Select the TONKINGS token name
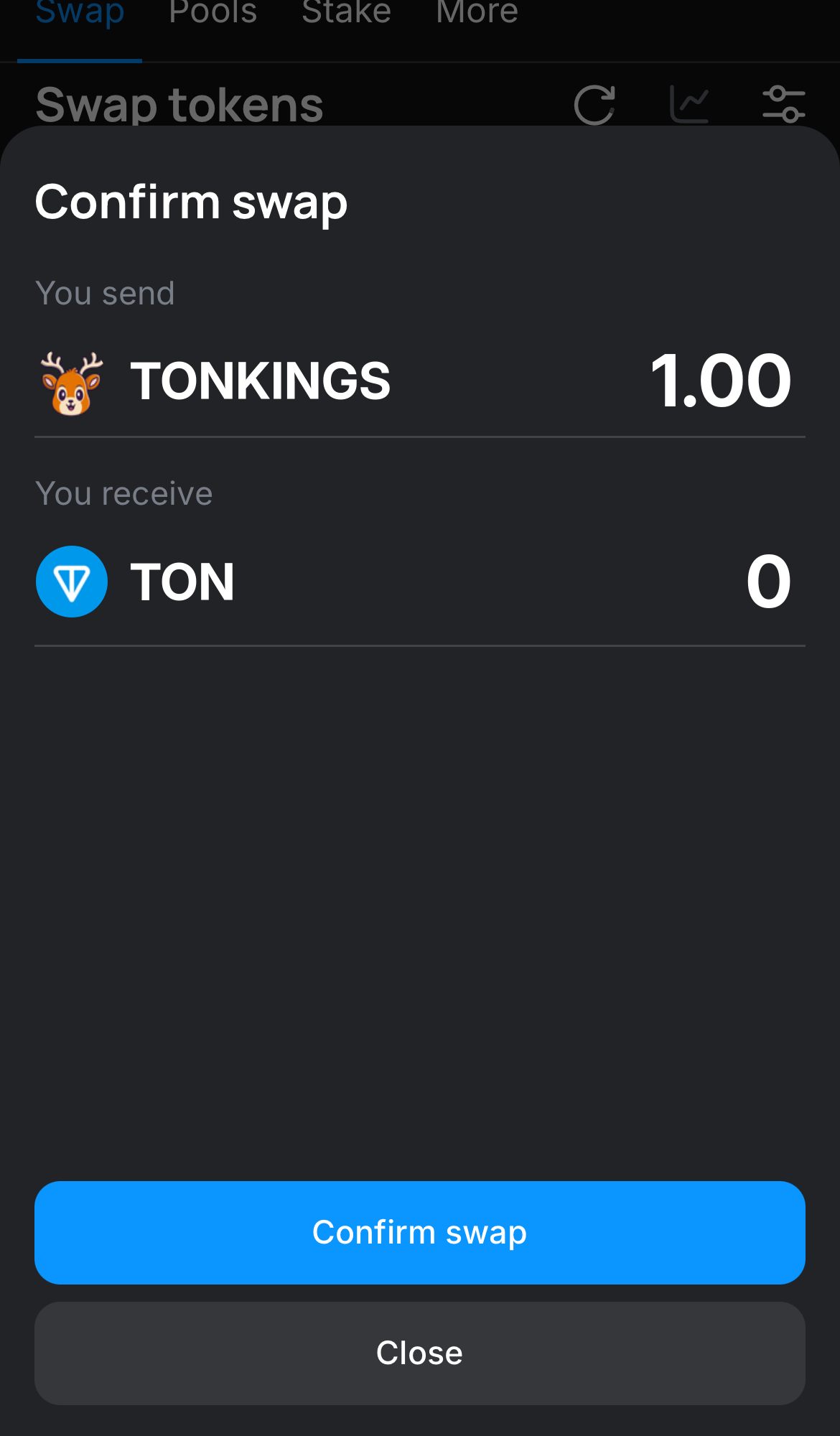 point(261,381)
